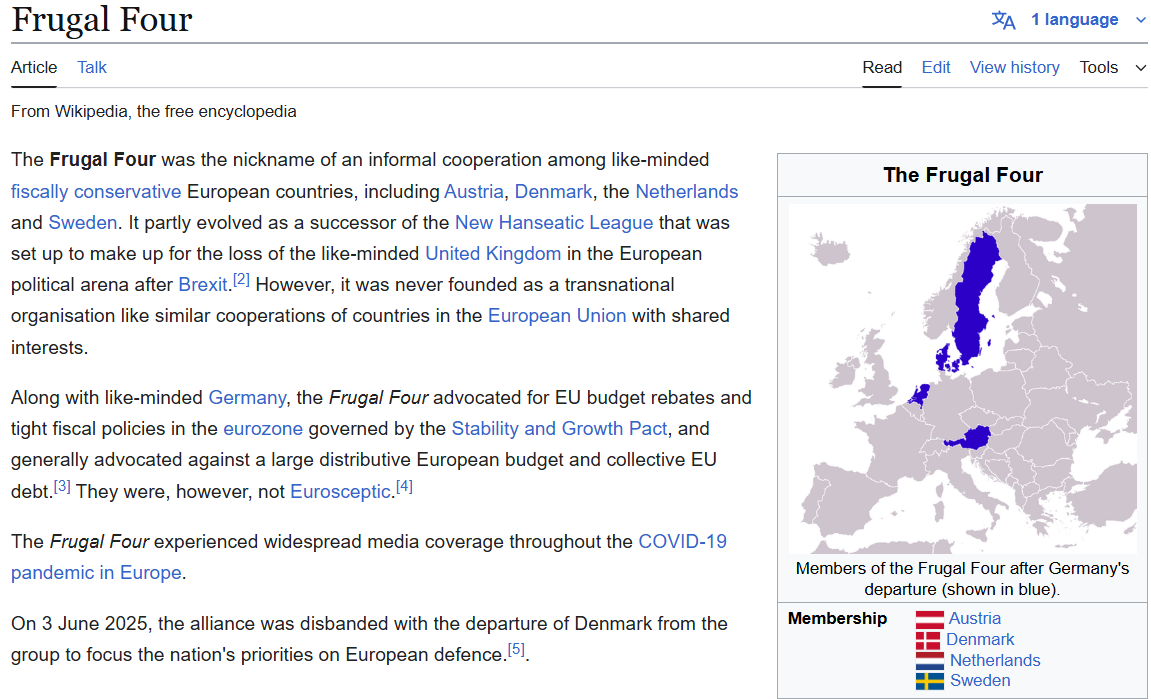Image resolution: width=1151 pixels, height=699 pixels.
Task: Open the Austria link in the intro paragraph
Action: click(x=473, y=192)
